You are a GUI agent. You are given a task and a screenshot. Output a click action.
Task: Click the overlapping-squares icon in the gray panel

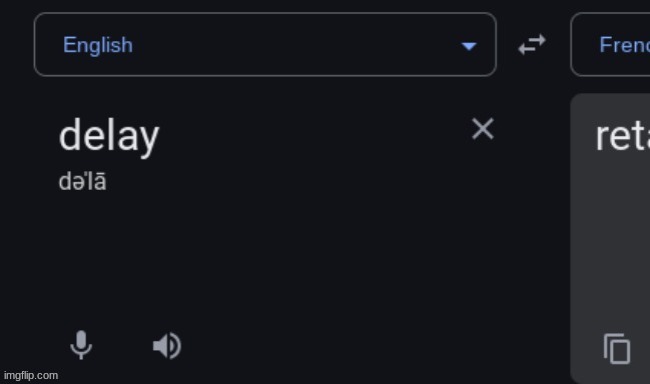coord(617,348)
